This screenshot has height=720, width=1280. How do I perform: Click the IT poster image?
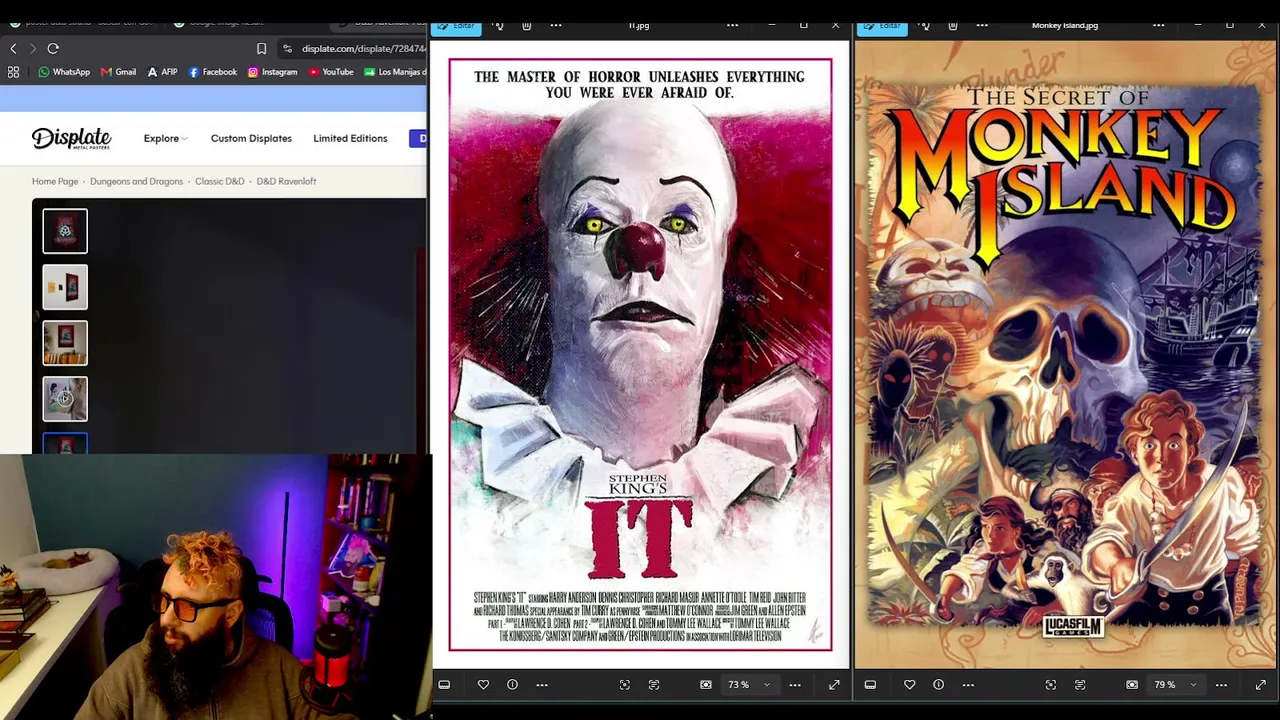coord(640,354)
